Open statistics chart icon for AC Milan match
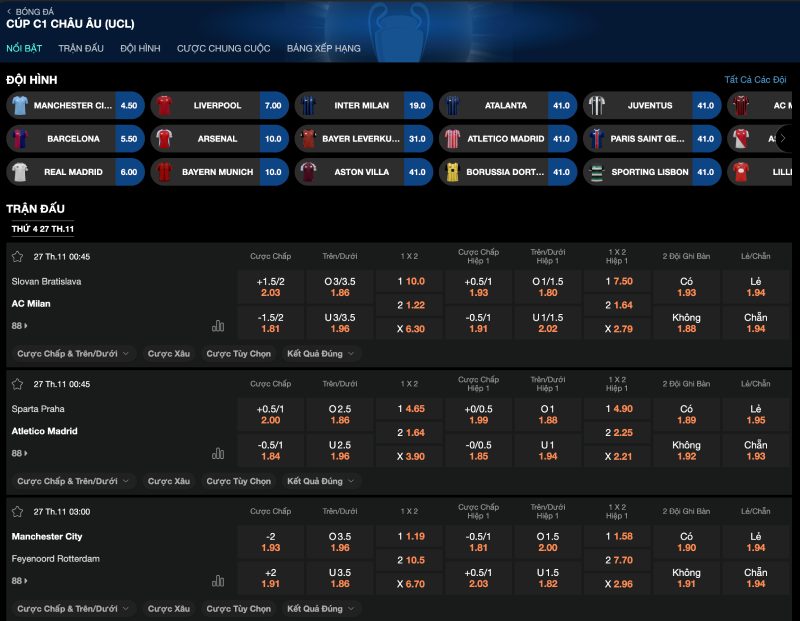 (x=218, y=326)
